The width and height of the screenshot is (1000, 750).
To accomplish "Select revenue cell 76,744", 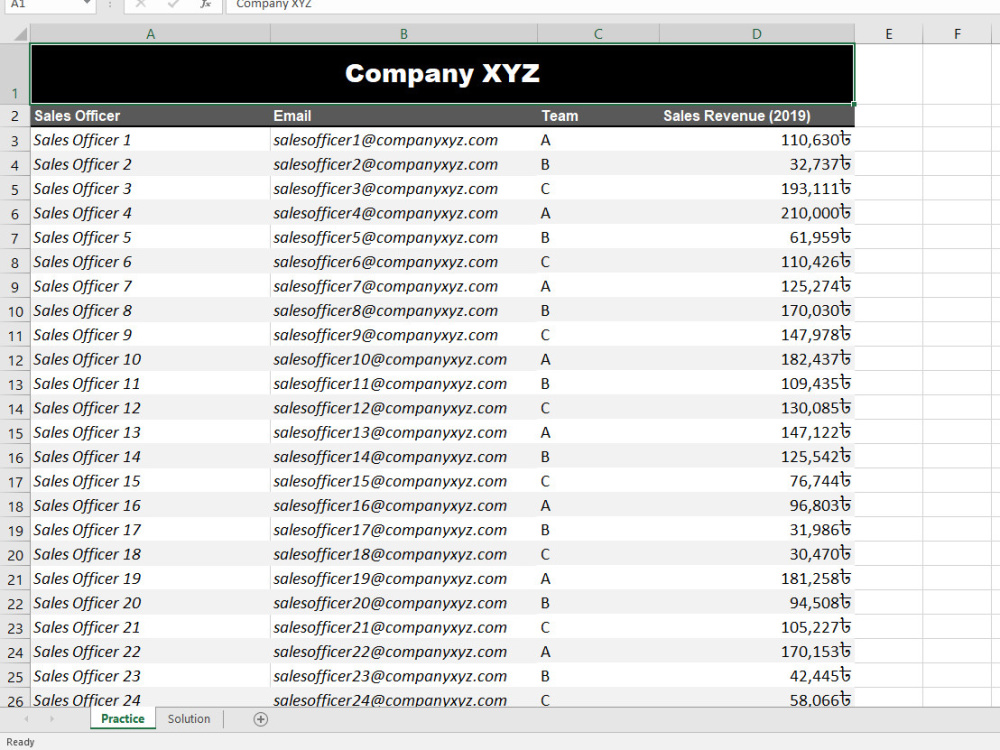I will coord(756,482).
